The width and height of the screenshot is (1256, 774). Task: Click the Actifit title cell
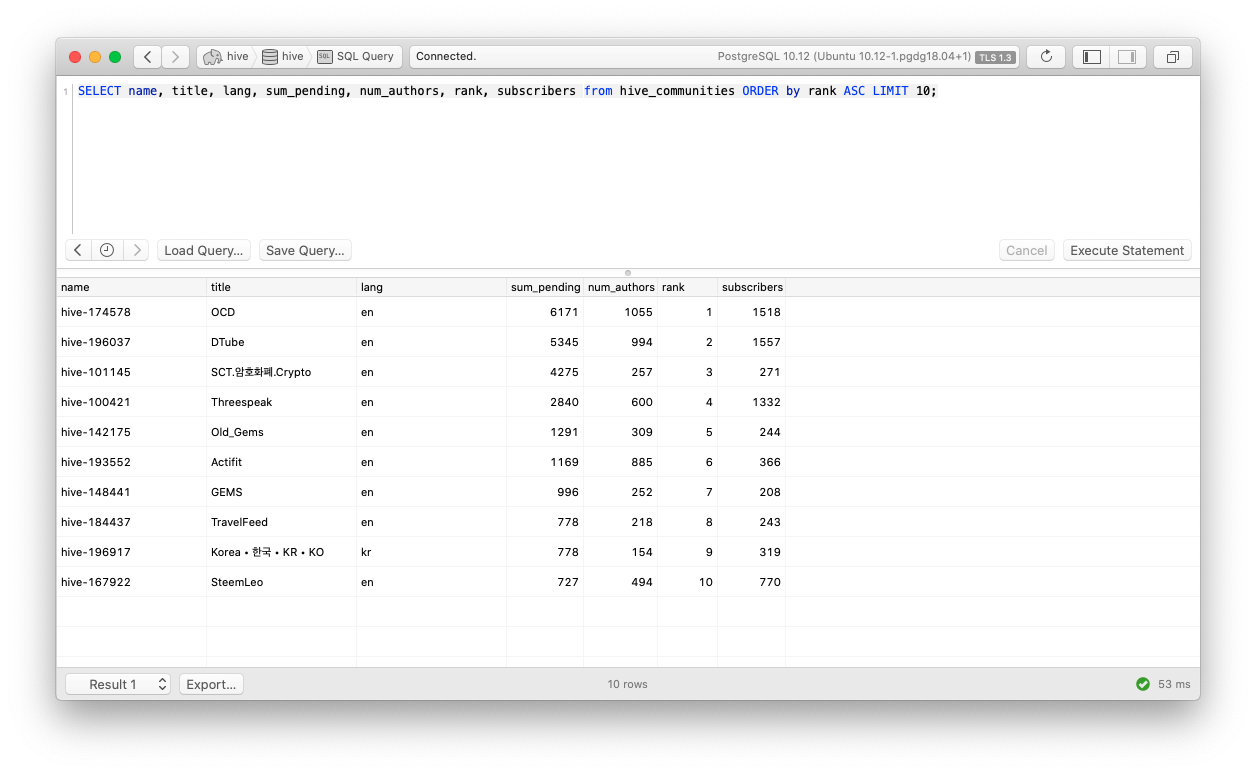tap(281, 462)
